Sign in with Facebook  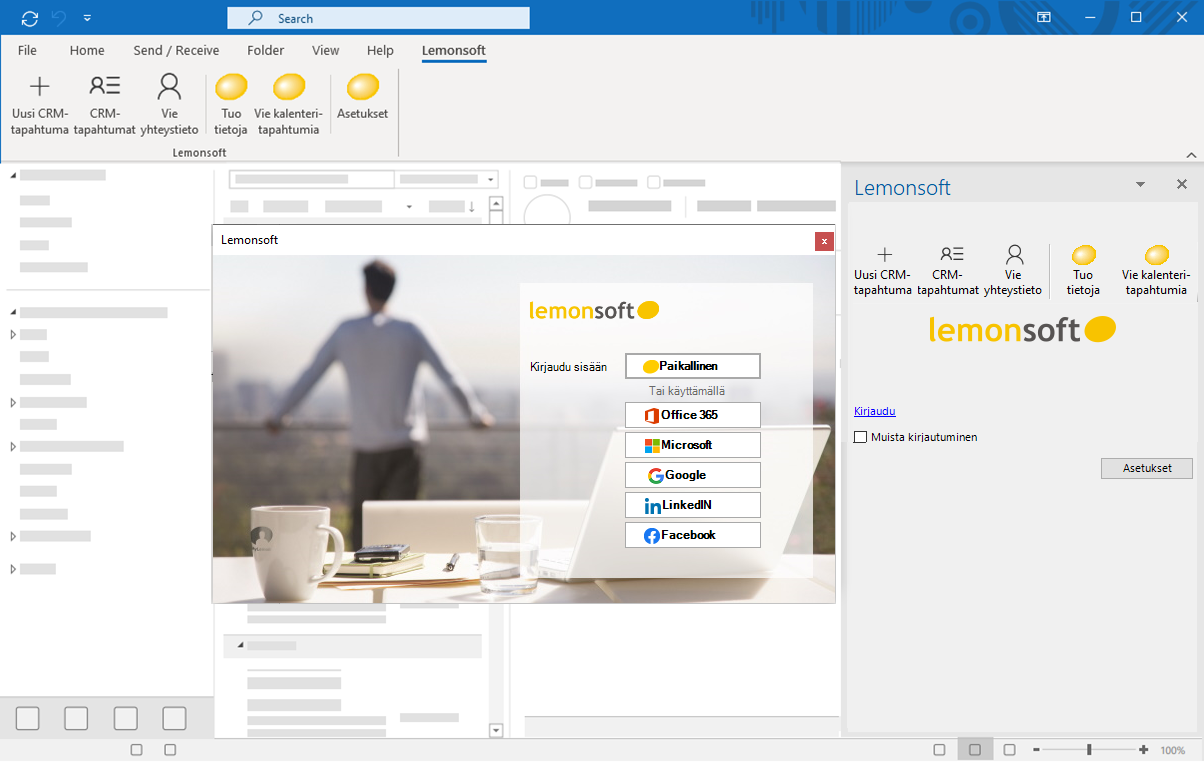[693, 535]
